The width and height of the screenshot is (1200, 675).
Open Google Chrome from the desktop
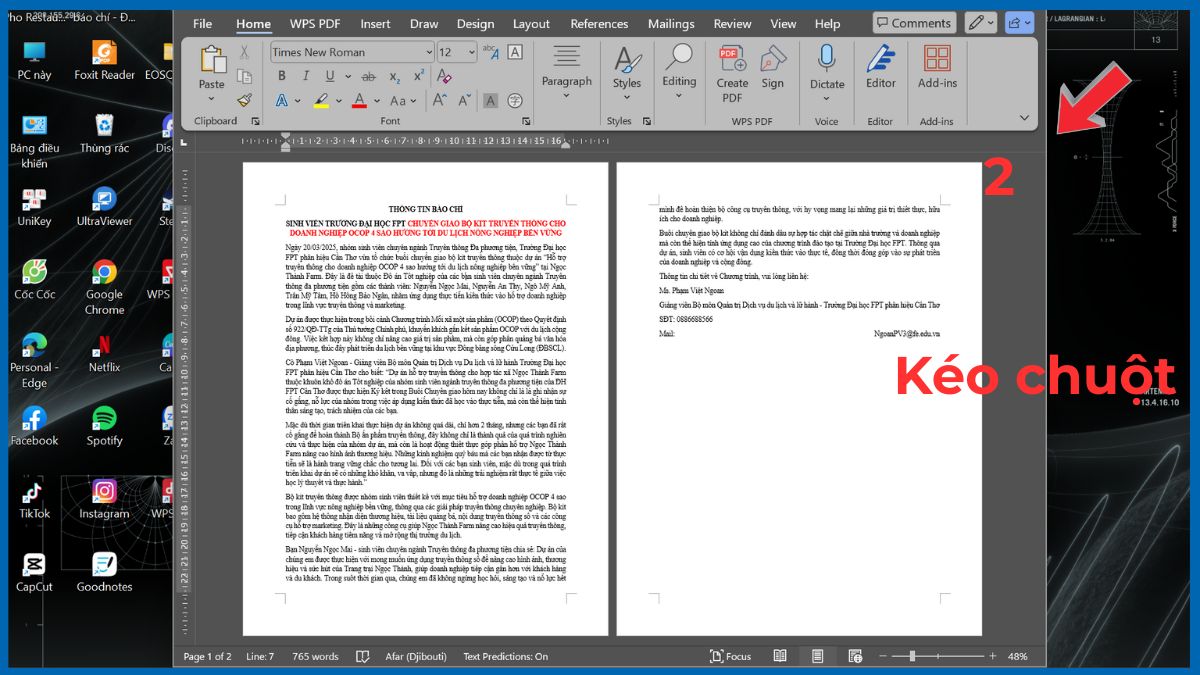(x=104, y=287)
